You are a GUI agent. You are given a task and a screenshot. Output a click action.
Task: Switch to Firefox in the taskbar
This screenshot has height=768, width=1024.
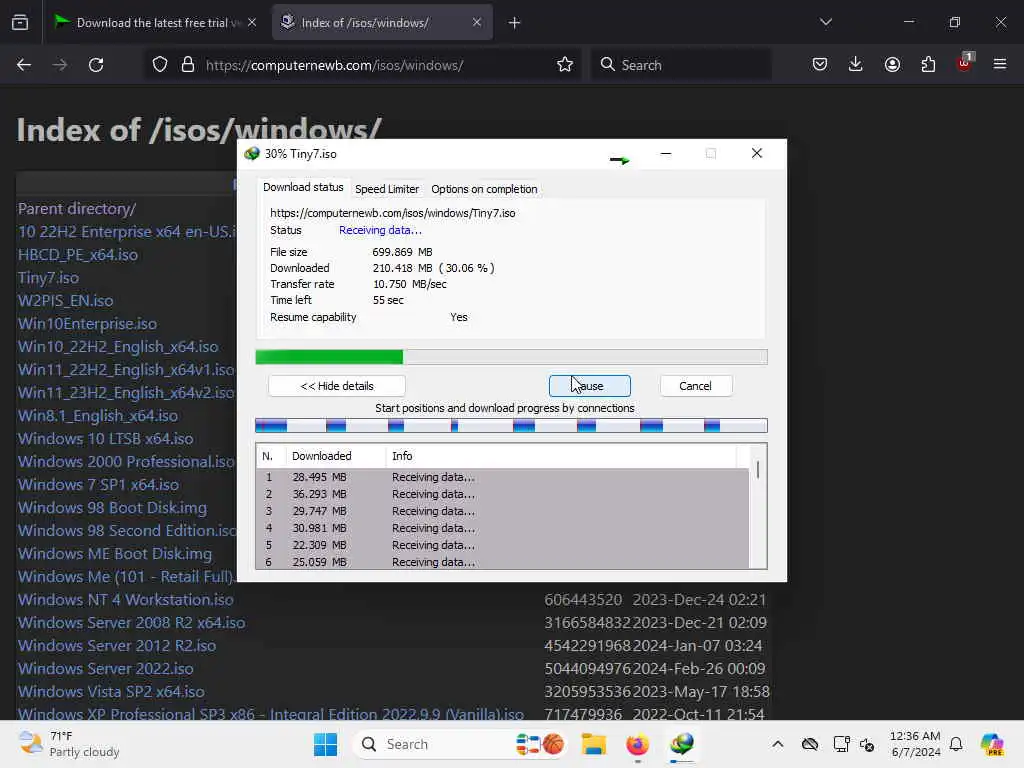pos(637,744)
